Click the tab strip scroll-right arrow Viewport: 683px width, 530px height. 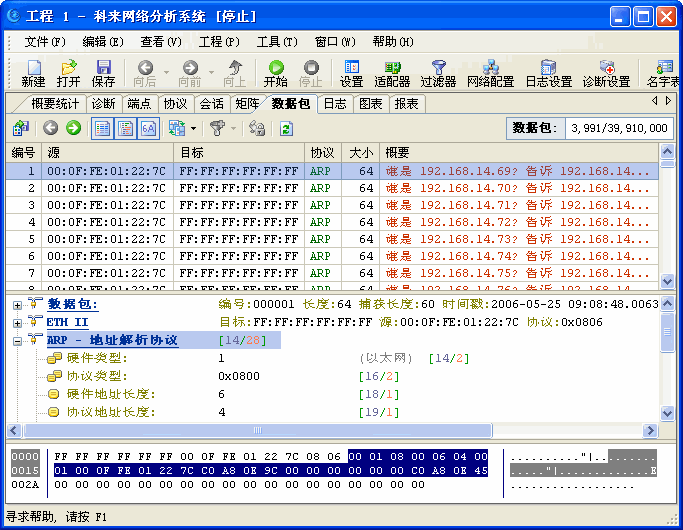tap(668, 101)
